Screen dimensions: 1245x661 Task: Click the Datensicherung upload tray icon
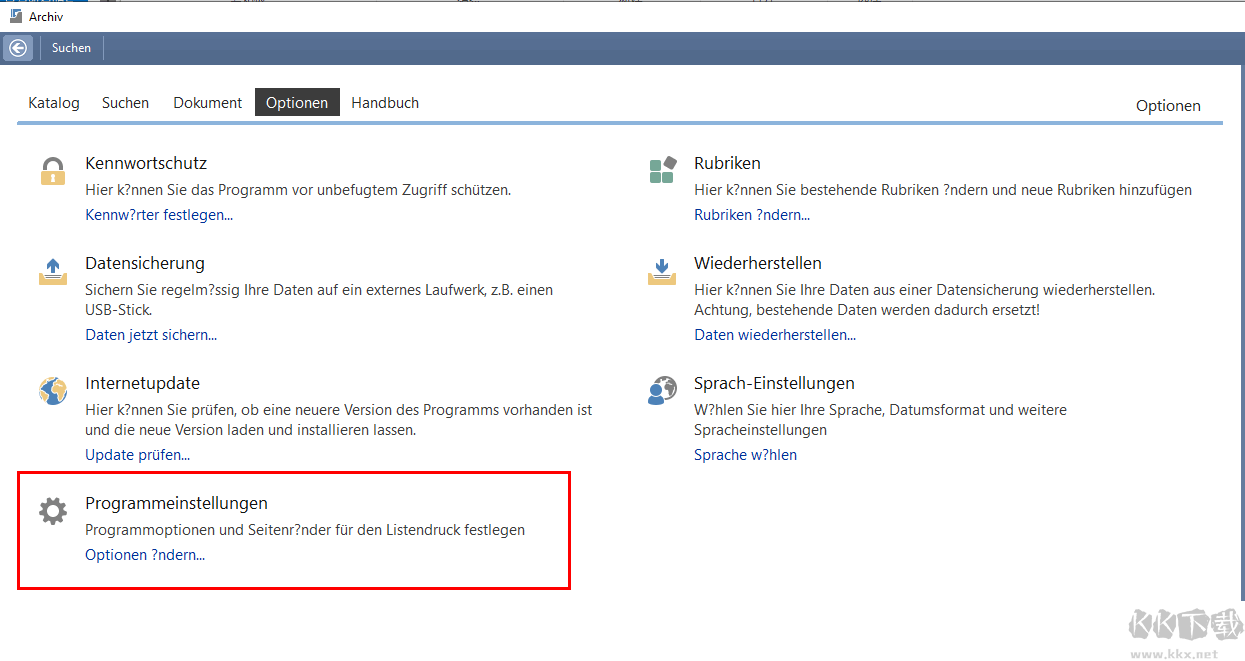pos(52,271)
